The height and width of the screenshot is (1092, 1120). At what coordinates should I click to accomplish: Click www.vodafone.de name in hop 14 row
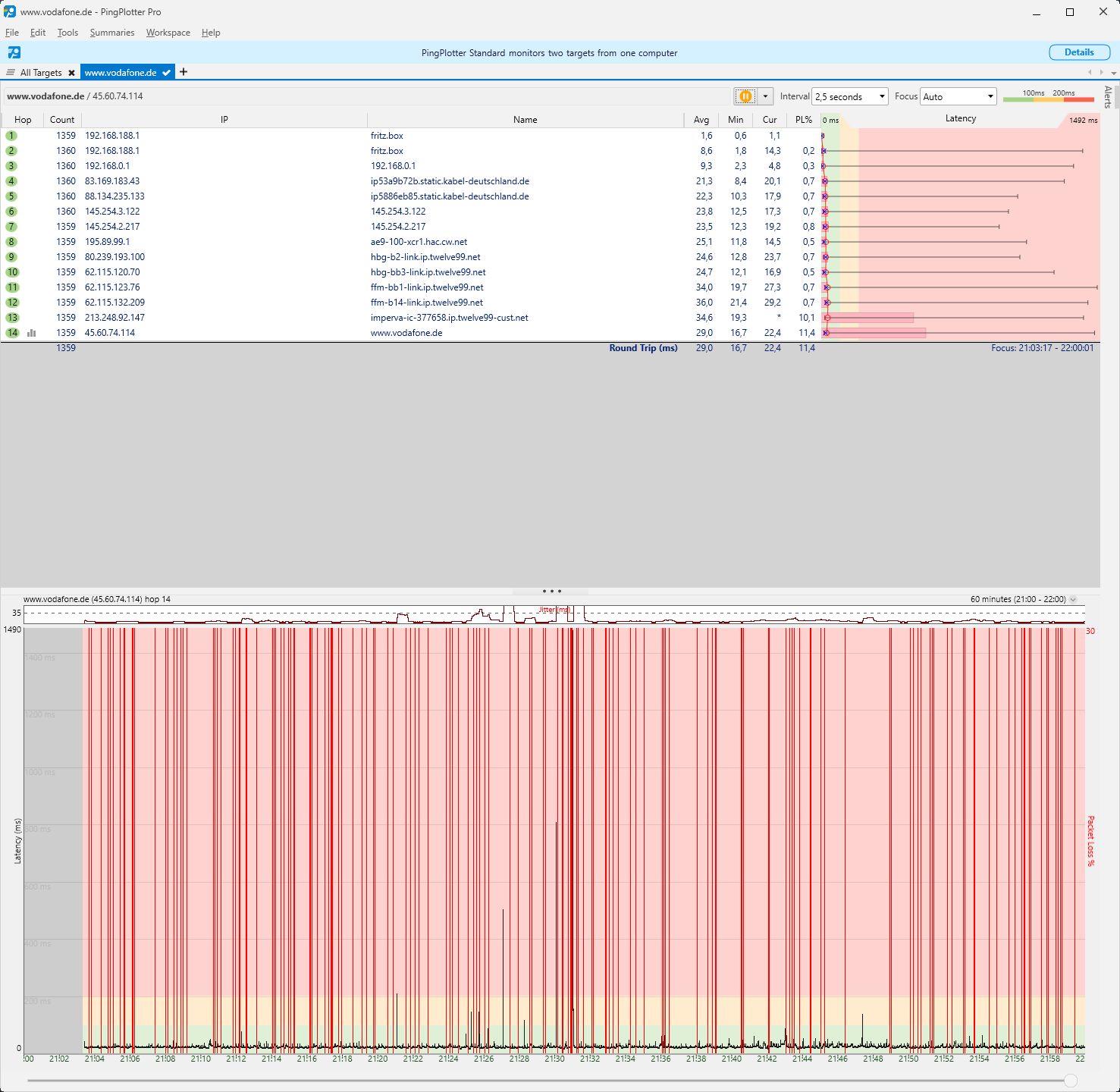point(406,333)
